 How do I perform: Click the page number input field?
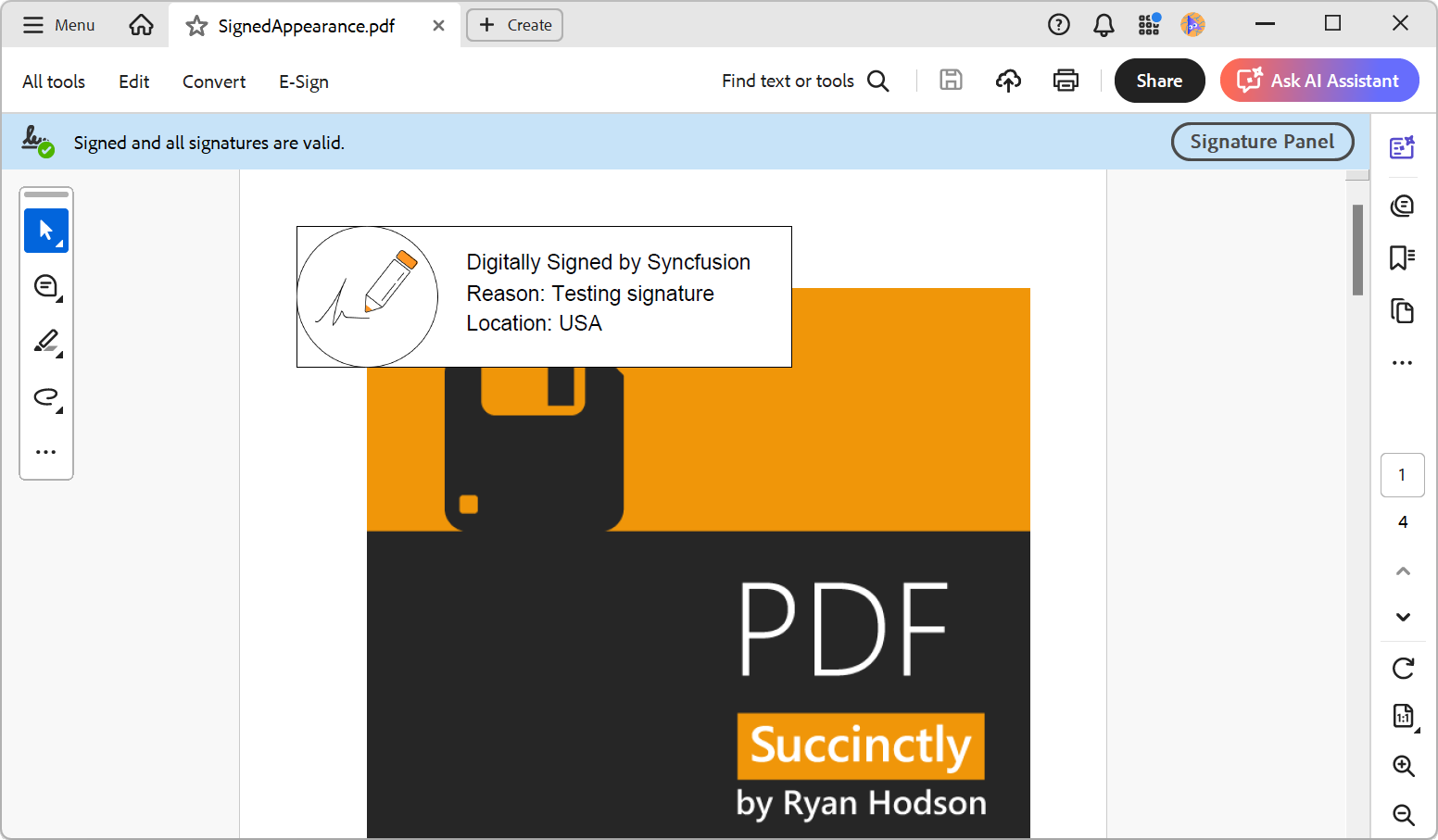pyautogui.click(x=1402, y=474)
